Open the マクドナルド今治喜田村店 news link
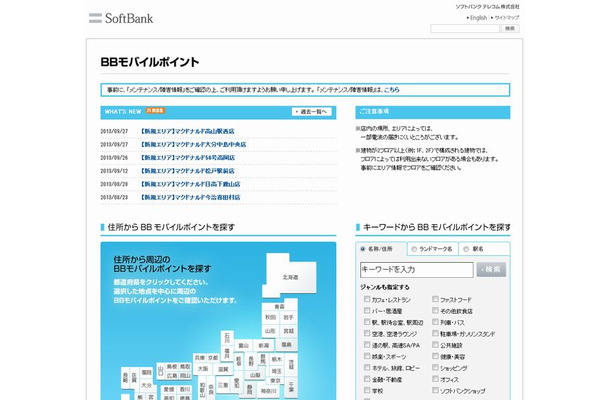This screenshot has height=400, width=610. click(190, 197)
